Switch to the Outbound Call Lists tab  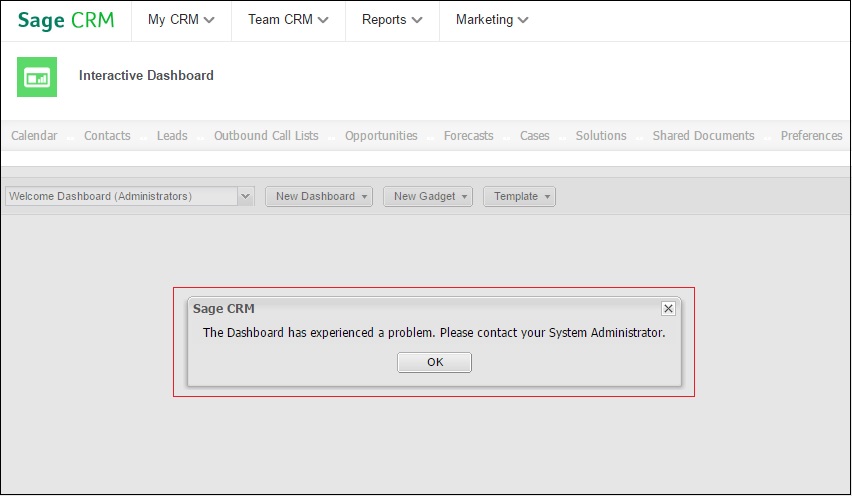pos(266,135)
